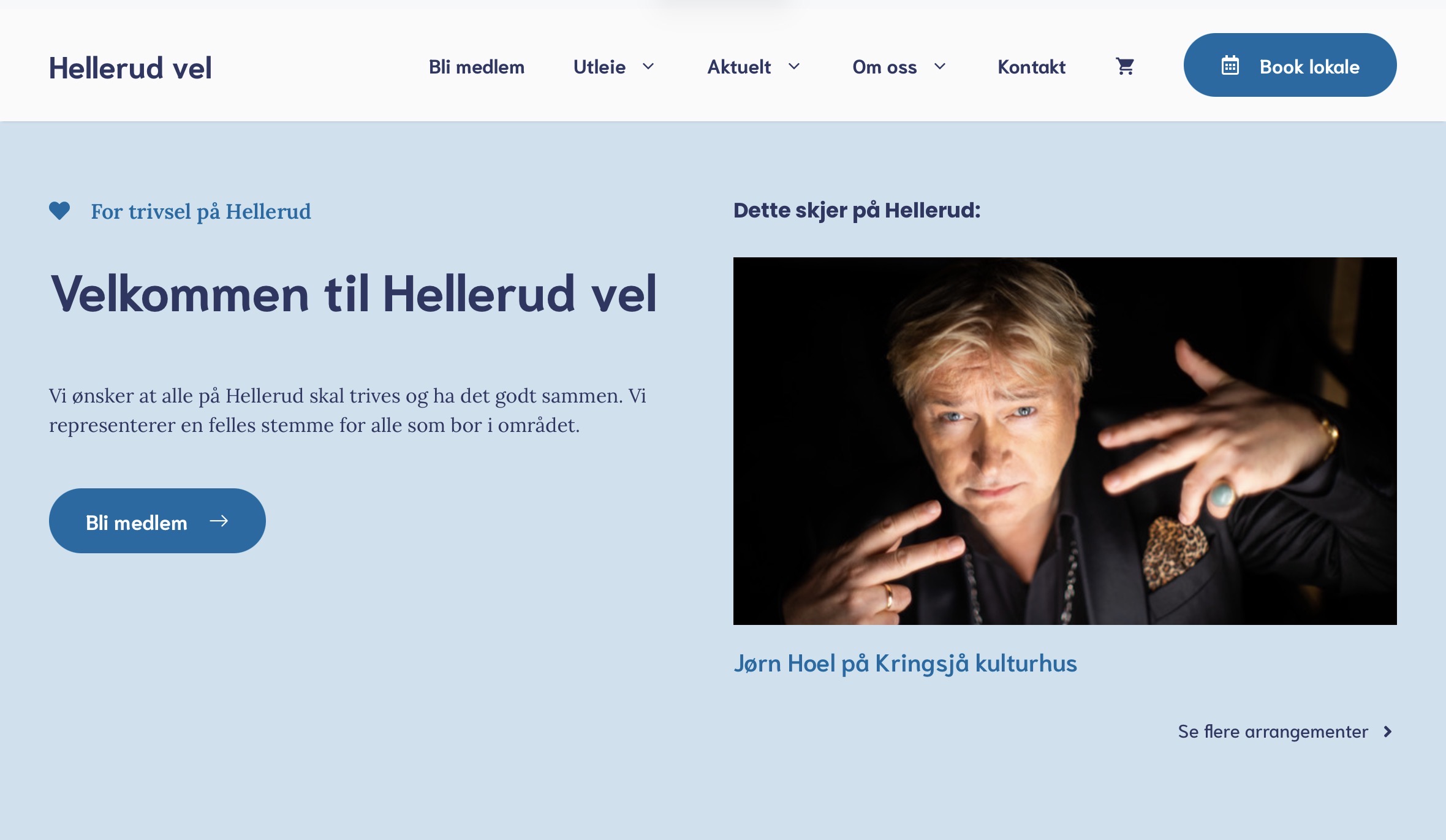
Task: Open Jørn Hoel på Kringsjå kulturhus link
Action: pos(905,664)
